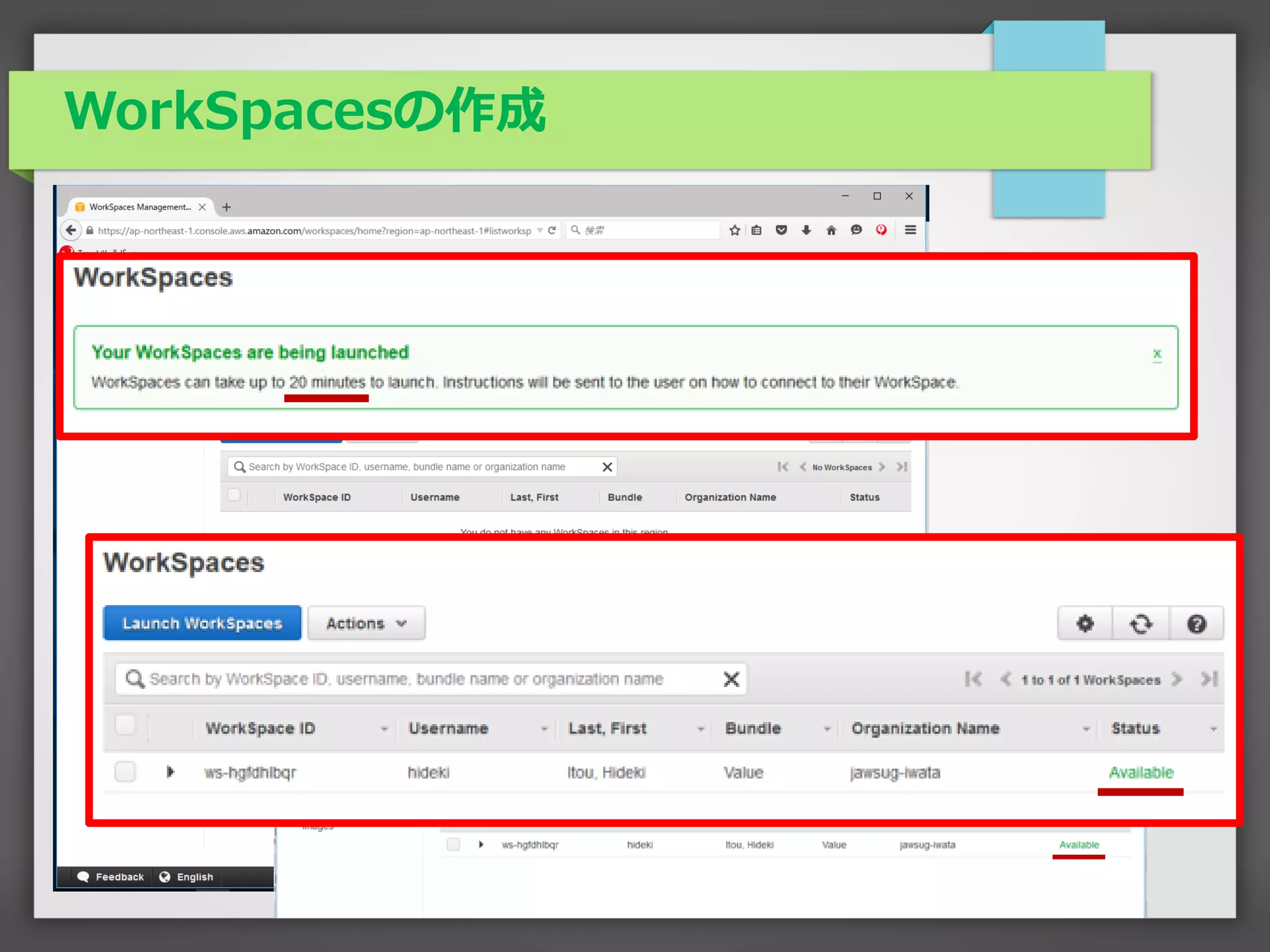
Task: Go to the home page icon
Action: pos(832,230)
